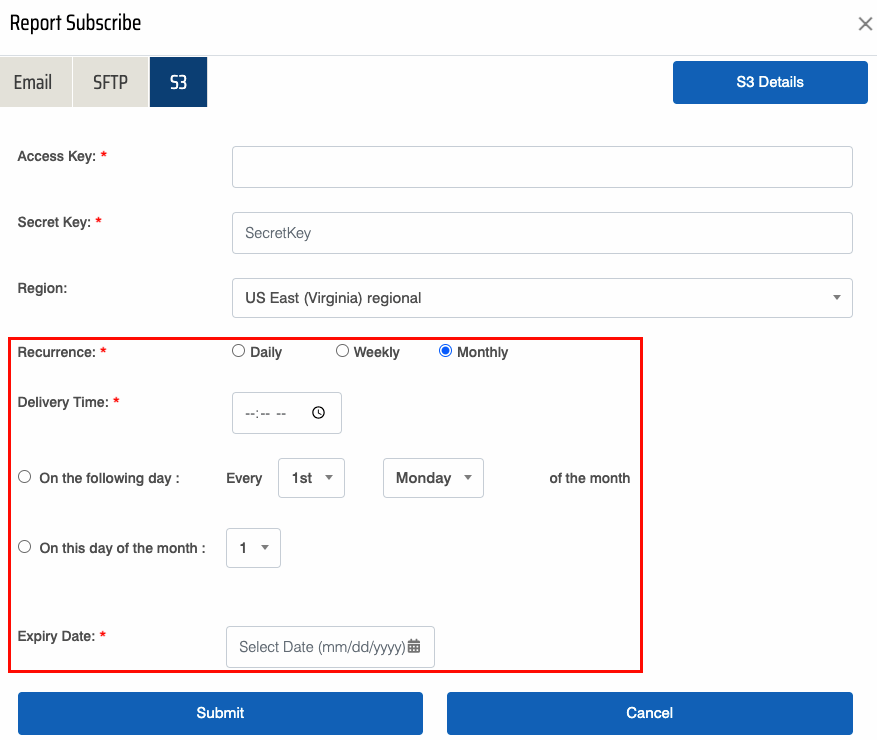Enable the 'On the following day' option
The image size is (877, 740).
tap(25, 477)
